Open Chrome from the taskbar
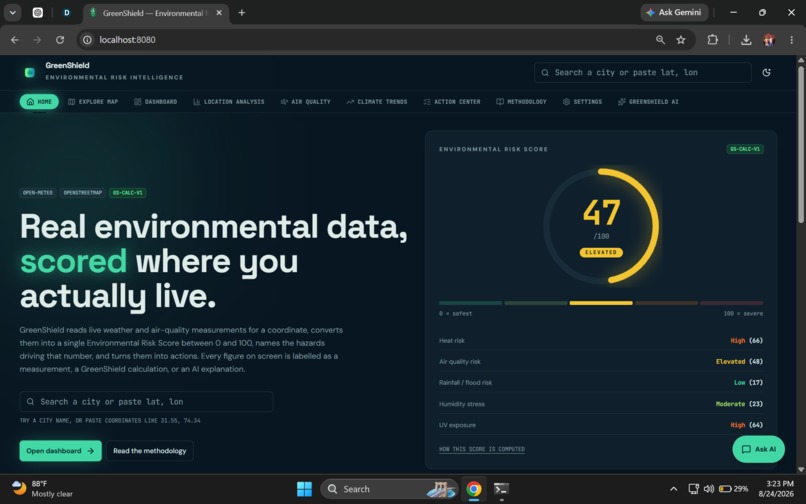The image size is (806, 504). (x=473, y=489)
